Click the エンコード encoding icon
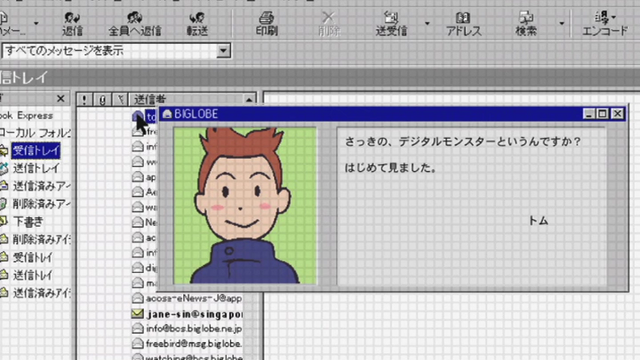 tap(605, 24)
